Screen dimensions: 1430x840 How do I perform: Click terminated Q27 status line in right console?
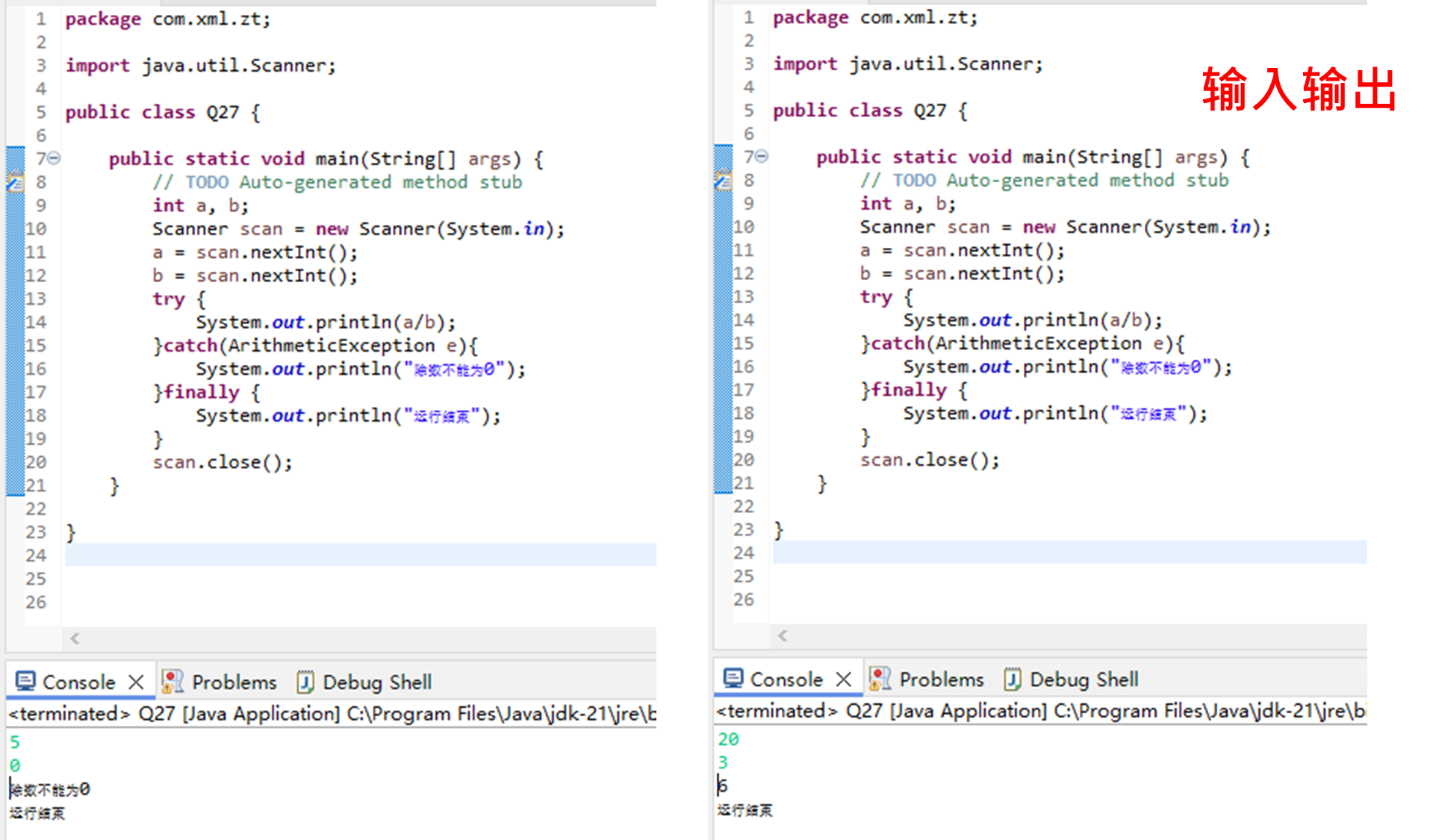(x=1041, y=711)
